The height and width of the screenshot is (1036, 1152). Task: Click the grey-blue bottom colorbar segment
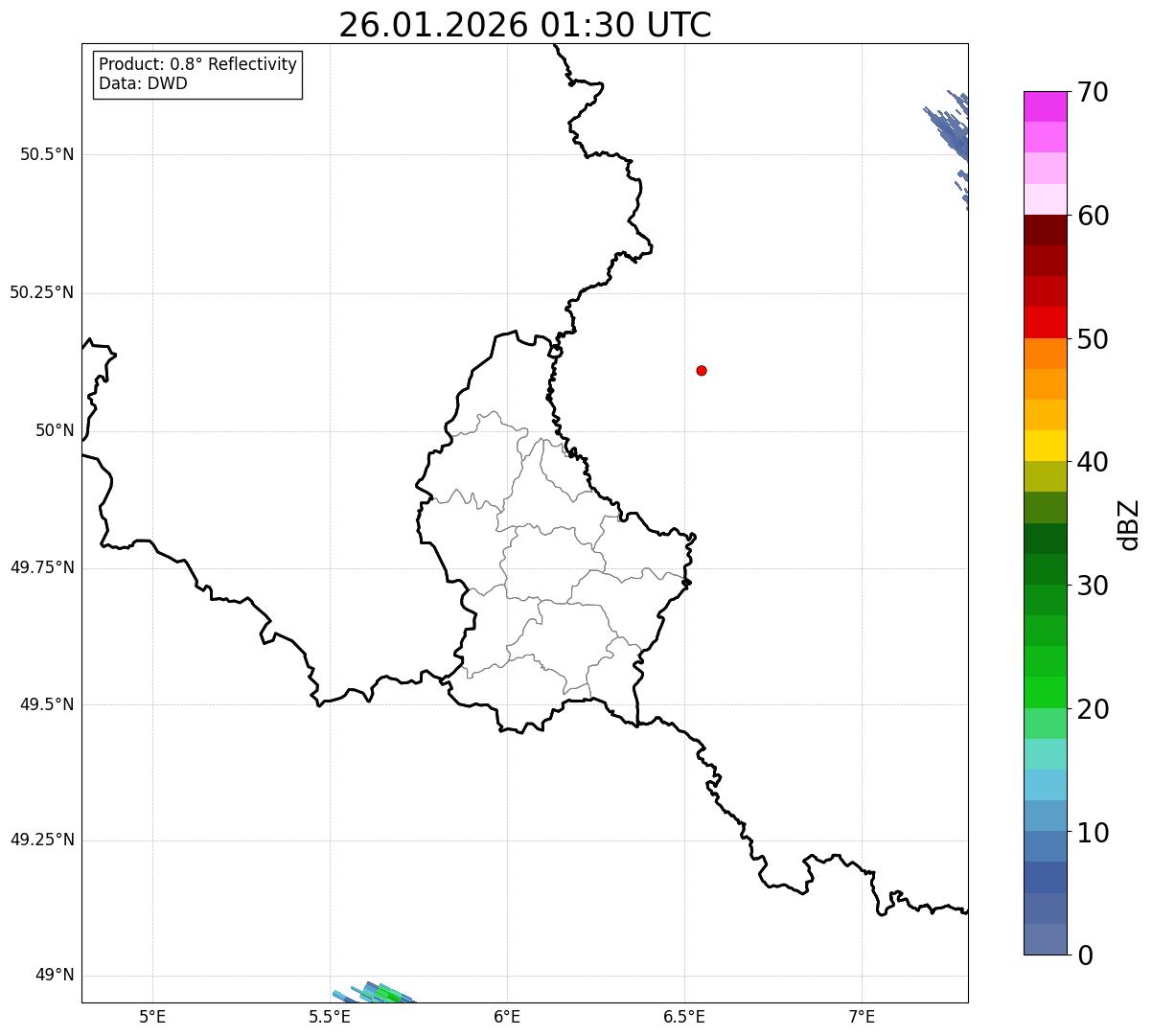(x=1046, y=939)
